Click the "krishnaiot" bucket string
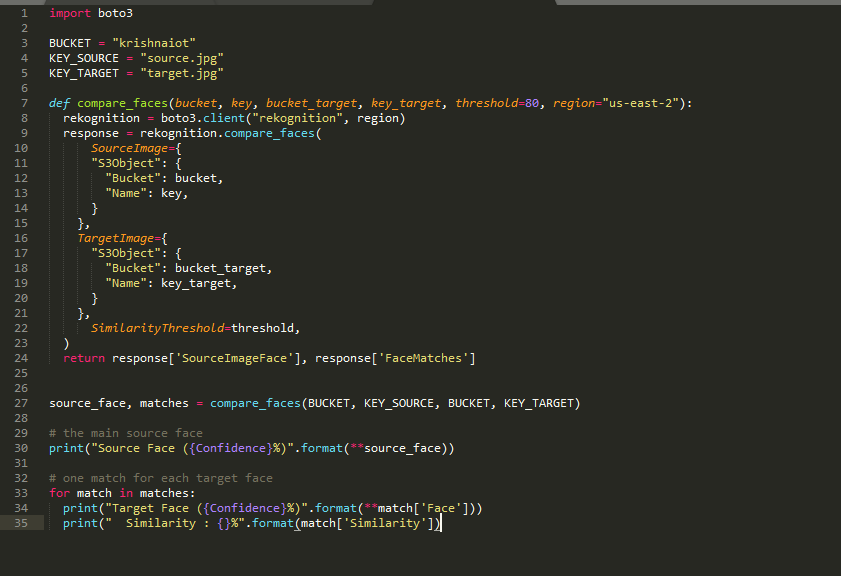Image resolution: width=841 pixels, height=576 pixels. (154, 43)
